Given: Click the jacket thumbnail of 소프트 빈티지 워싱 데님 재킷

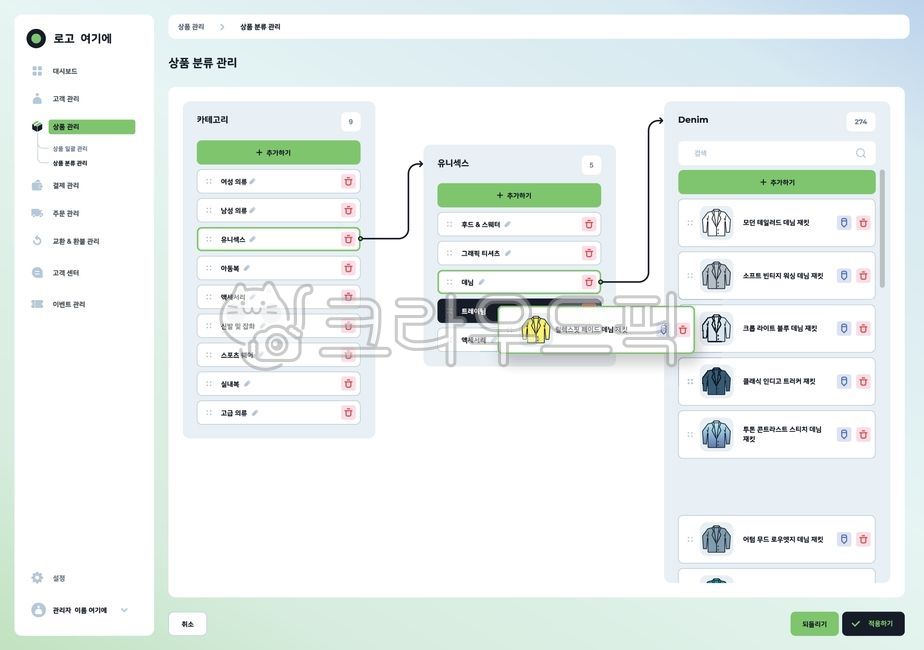Looking at the screenshot, I should (x=715, y=275).
